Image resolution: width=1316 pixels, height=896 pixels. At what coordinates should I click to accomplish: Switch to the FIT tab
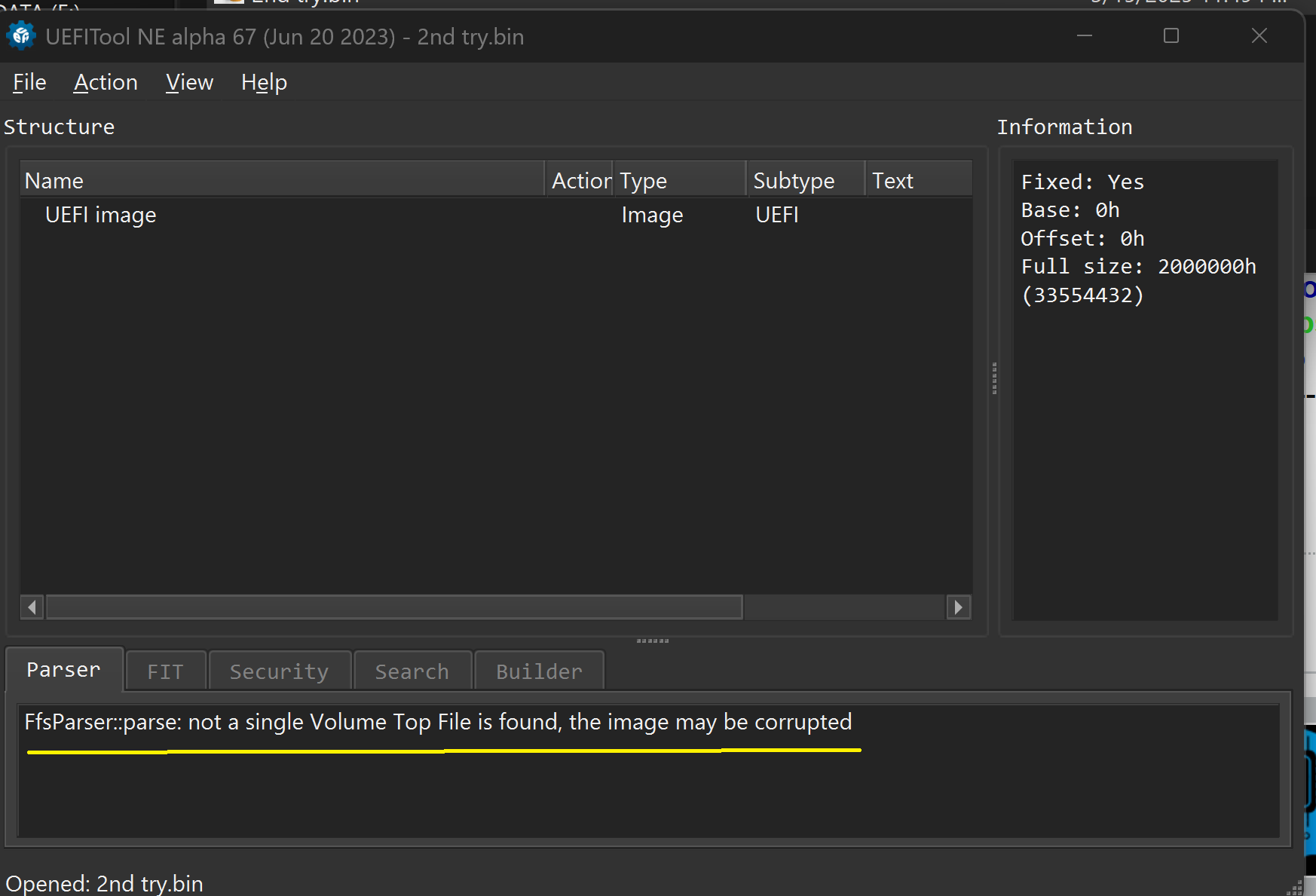[166, 671]
